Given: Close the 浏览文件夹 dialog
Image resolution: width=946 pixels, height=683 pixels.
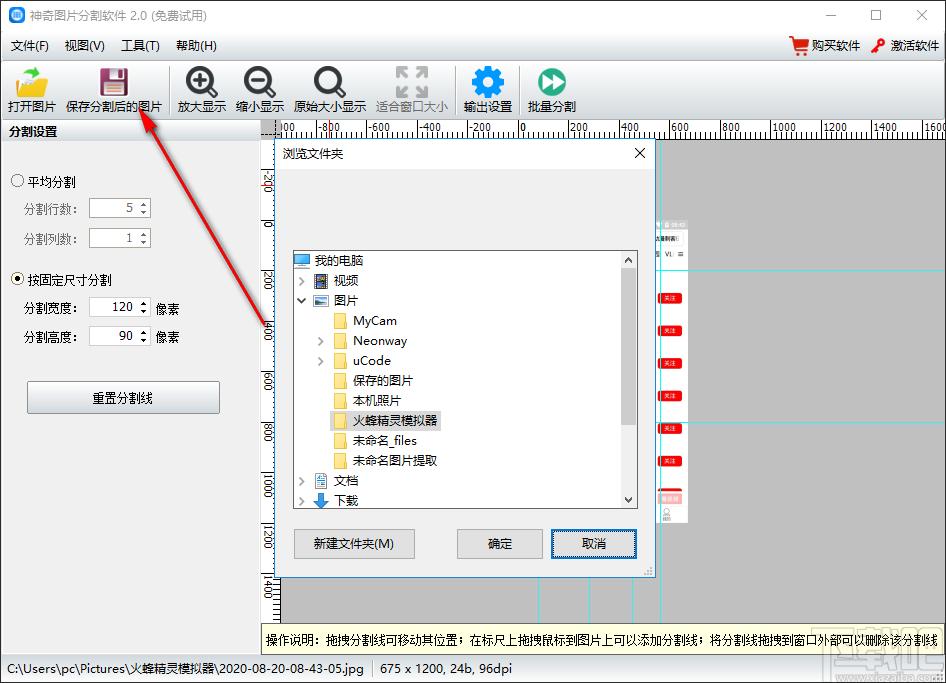Looking at the screenshot, I should point(640,153).
